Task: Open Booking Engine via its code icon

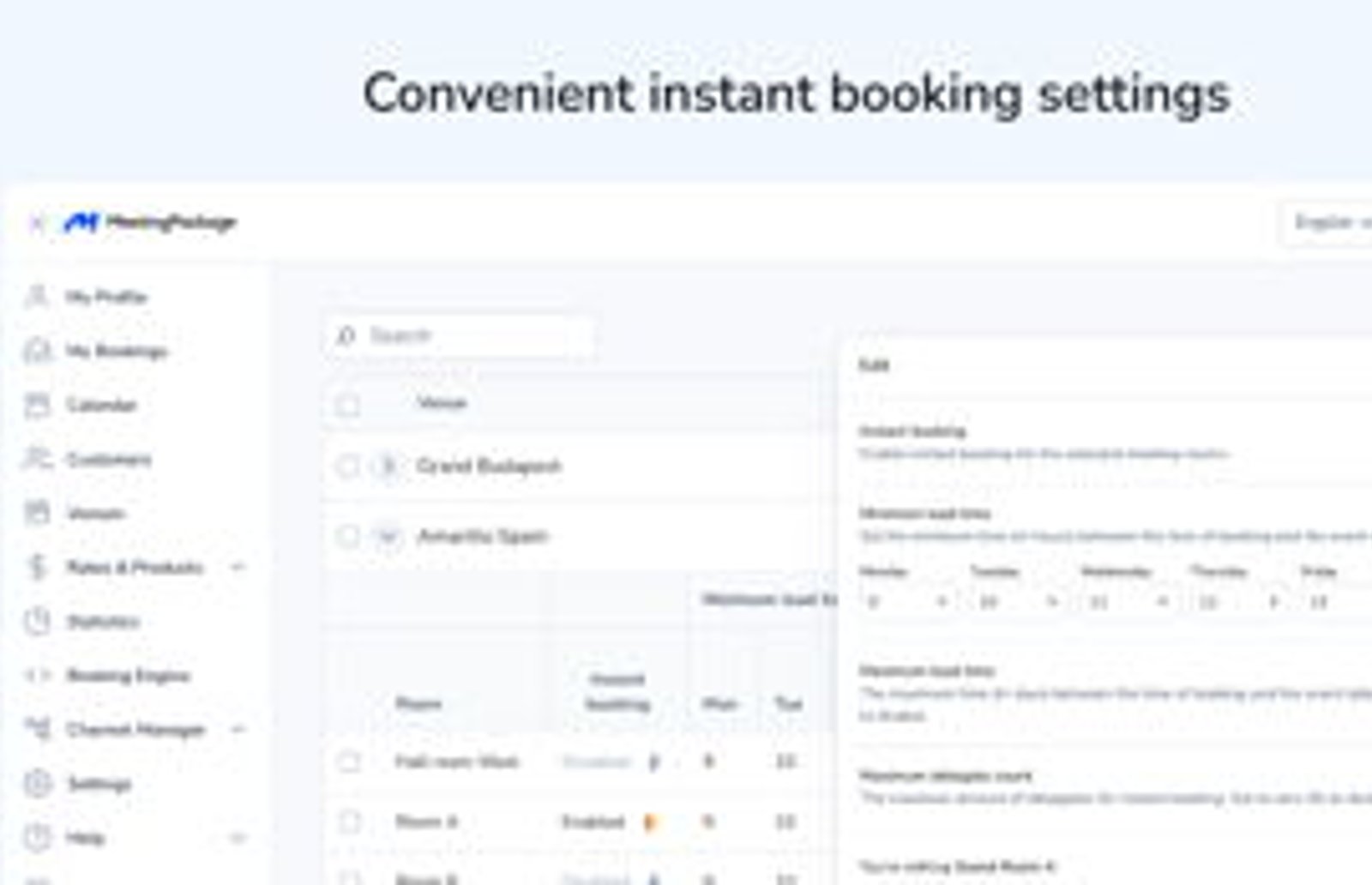Action: 37,675
